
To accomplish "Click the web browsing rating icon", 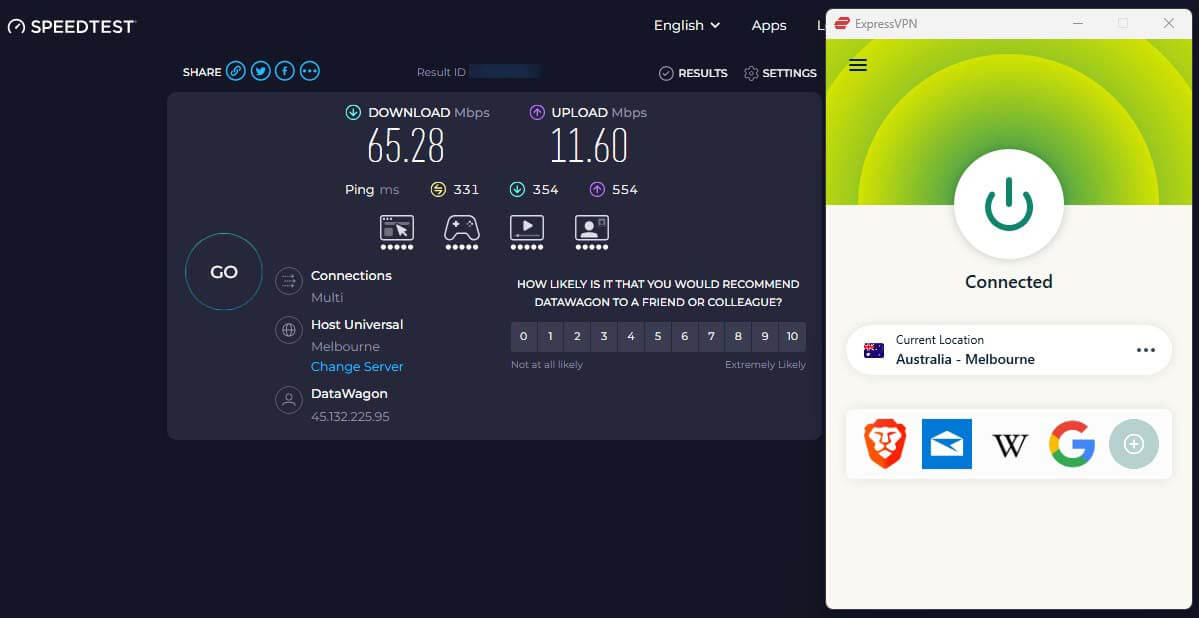I will [397, 233].
